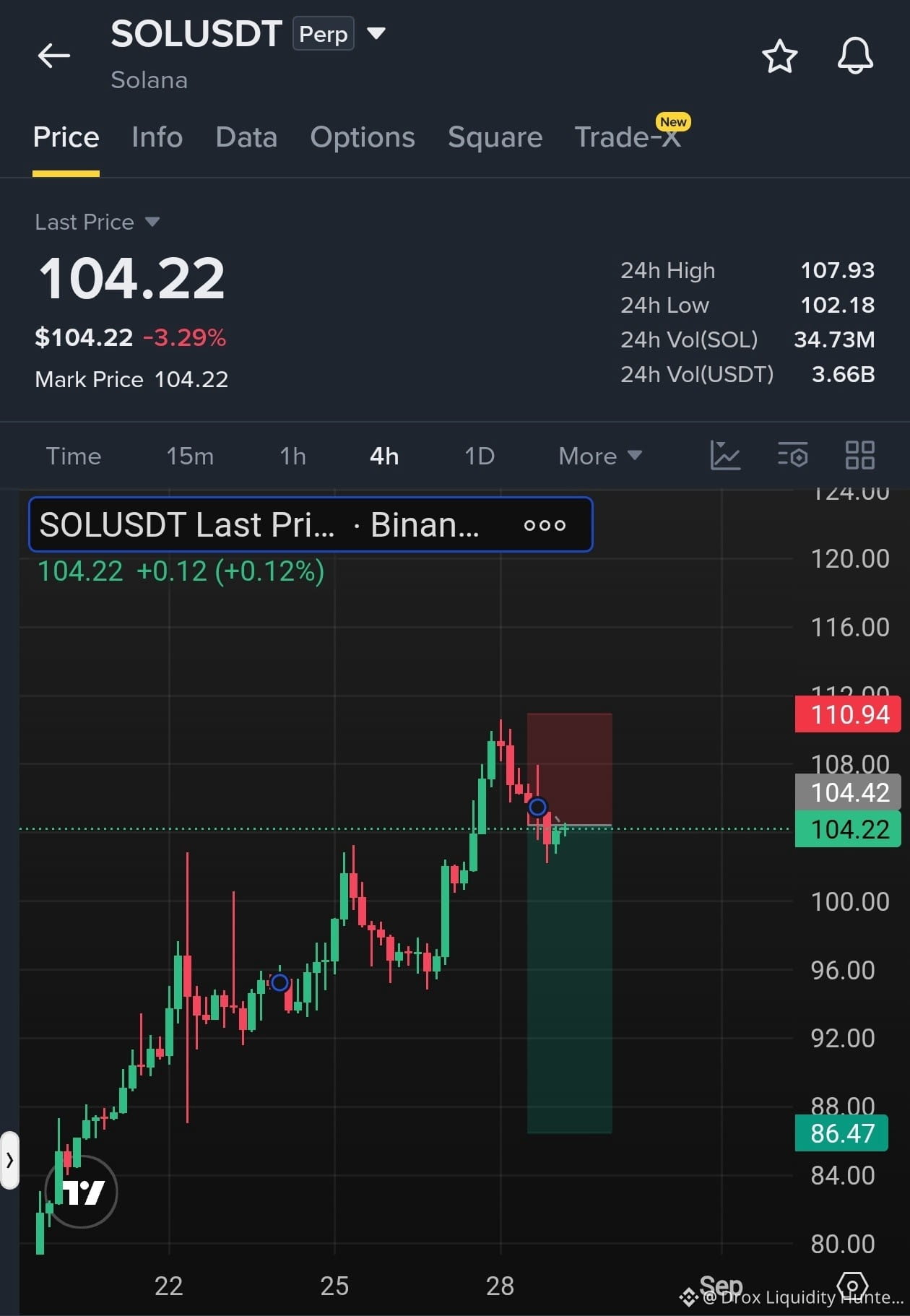Open the chart layout grid icon
The image size is (910, 1316).
tap(859, 456)
